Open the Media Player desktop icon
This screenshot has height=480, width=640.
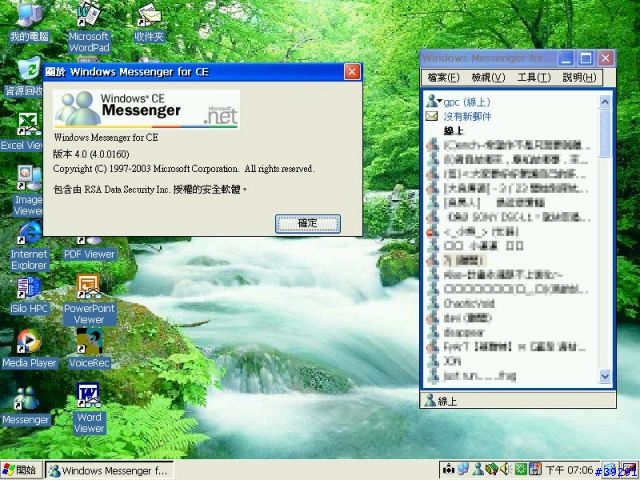pos(29,349)
